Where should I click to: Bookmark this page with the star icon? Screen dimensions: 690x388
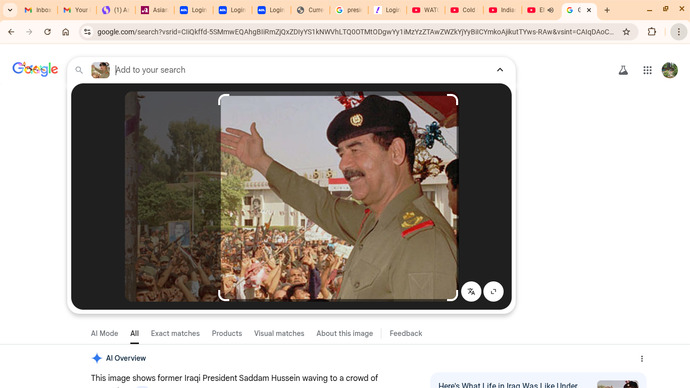(x=626, y=32)
